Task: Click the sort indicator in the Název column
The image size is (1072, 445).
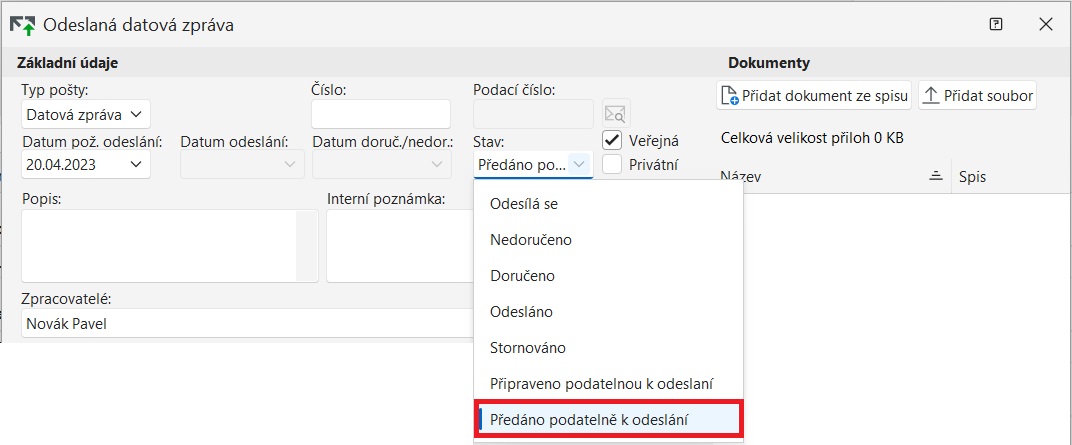Action: point(936,176)
